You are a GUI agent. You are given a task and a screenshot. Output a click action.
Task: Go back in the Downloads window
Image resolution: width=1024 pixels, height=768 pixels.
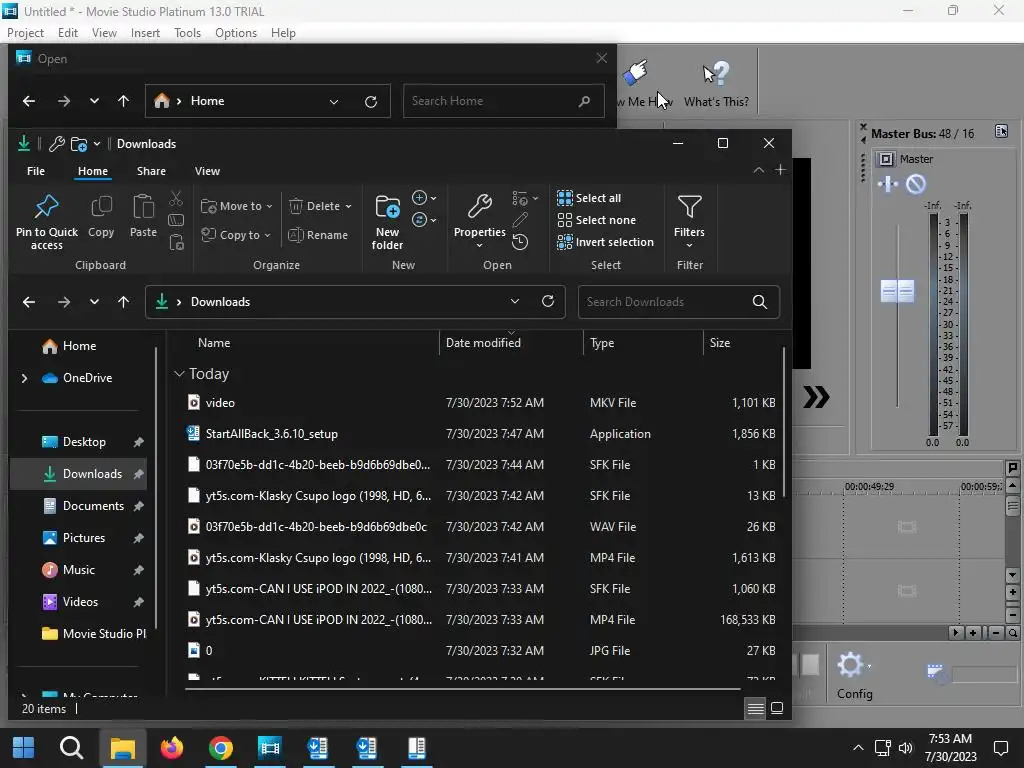(29, 302)
